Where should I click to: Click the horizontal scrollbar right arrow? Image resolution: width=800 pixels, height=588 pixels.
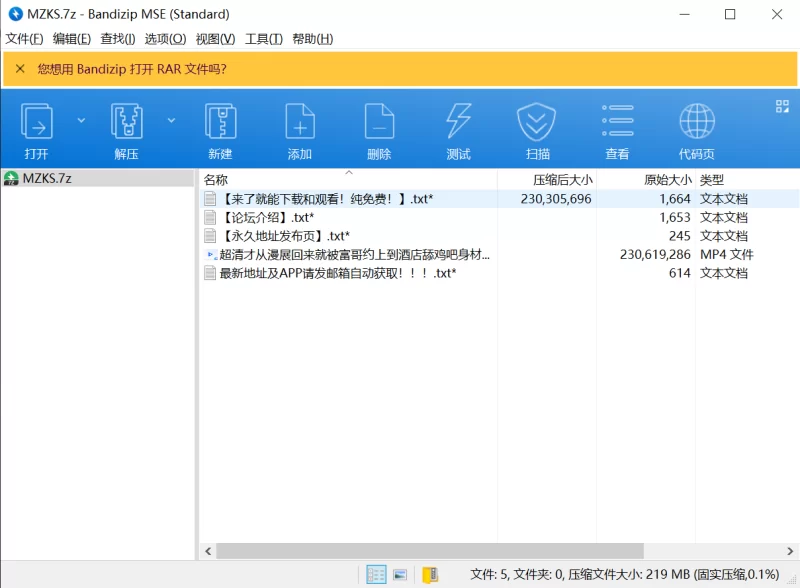pos(790,551)
